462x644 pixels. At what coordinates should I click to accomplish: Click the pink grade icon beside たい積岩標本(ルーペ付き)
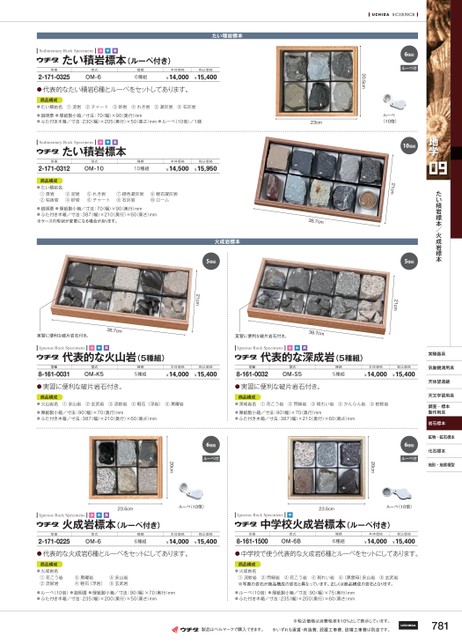tap(100, 51)
